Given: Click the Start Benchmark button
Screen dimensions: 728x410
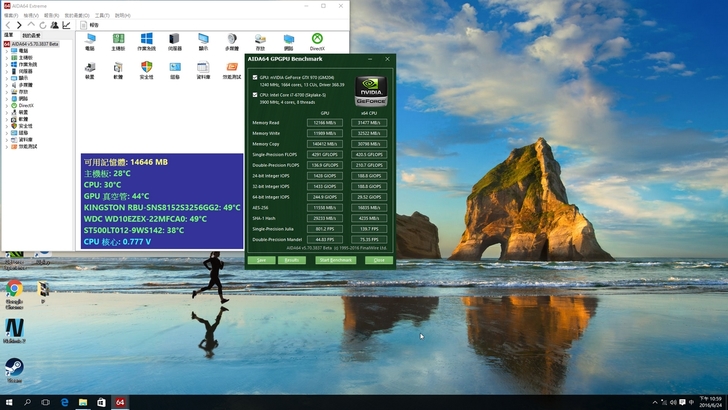Looking at the screenshot, I should click(x=335, y=260).
